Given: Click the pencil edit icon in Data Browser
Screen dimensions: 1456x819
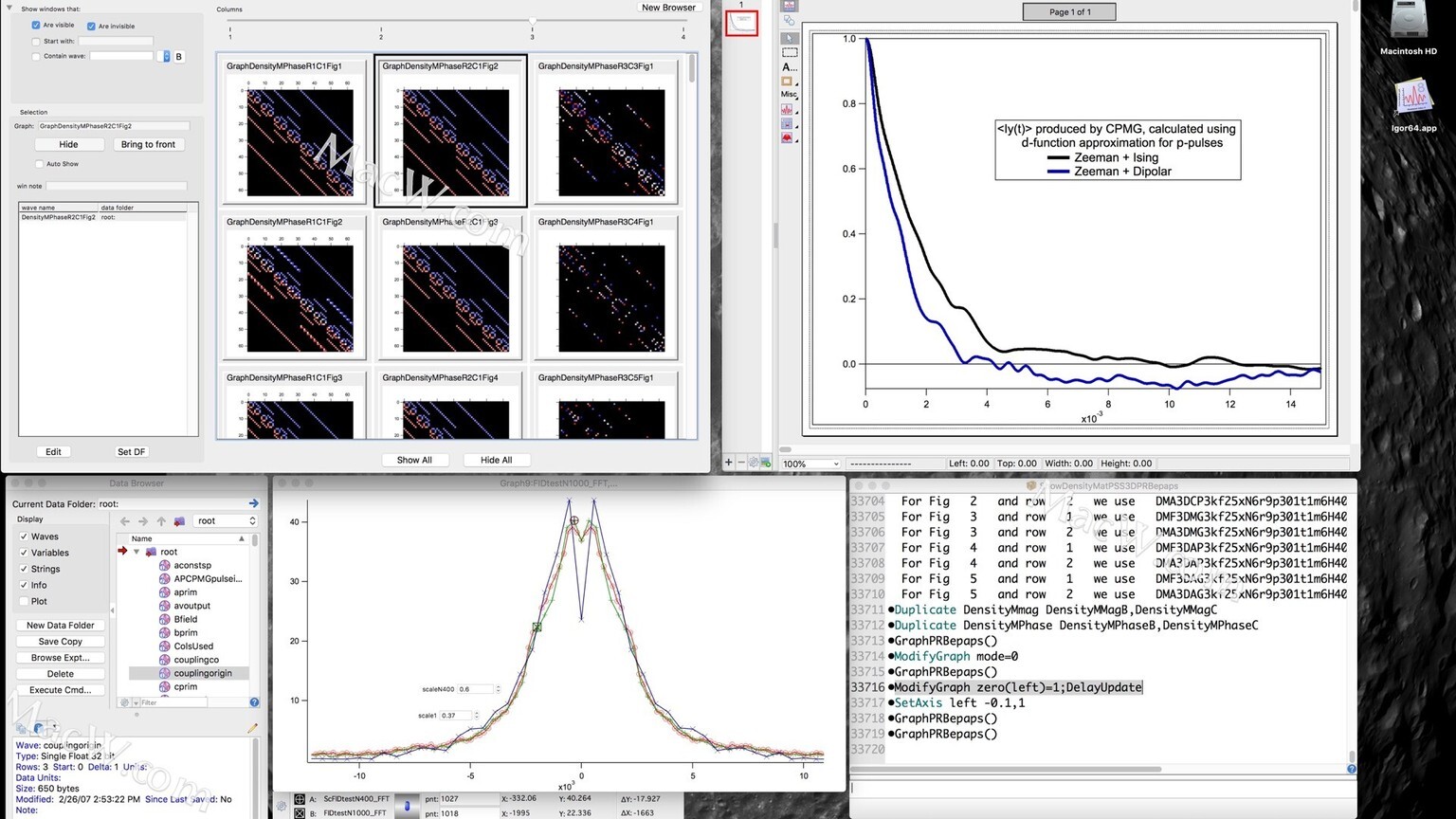Looking at the screenshot, I should click(x=252, y=728).
